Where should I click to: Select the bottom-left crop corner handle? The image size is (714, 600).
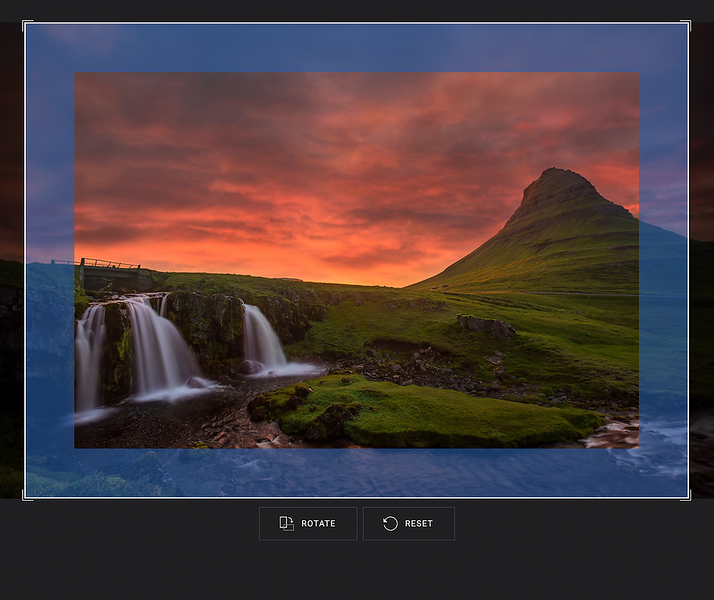[27, 496]
